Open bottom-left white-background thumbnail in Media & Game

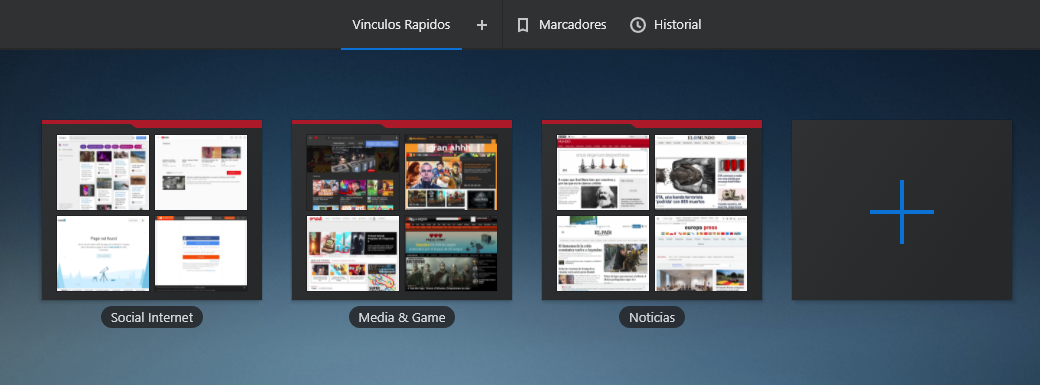tap(353, 253)
